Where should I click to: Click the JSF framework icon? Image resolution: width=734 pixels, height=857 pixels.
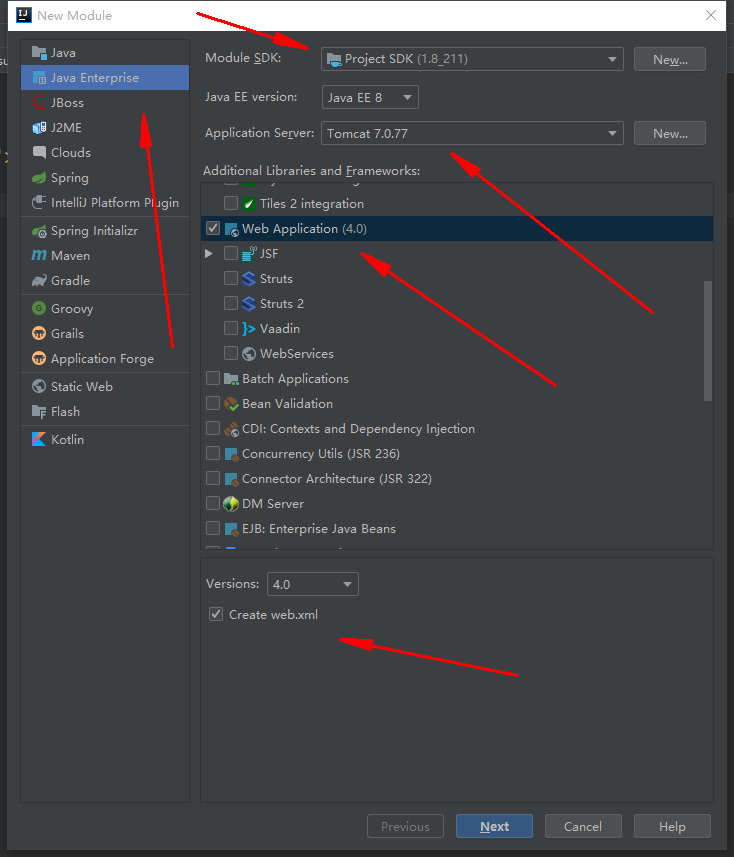click(249, 254)
